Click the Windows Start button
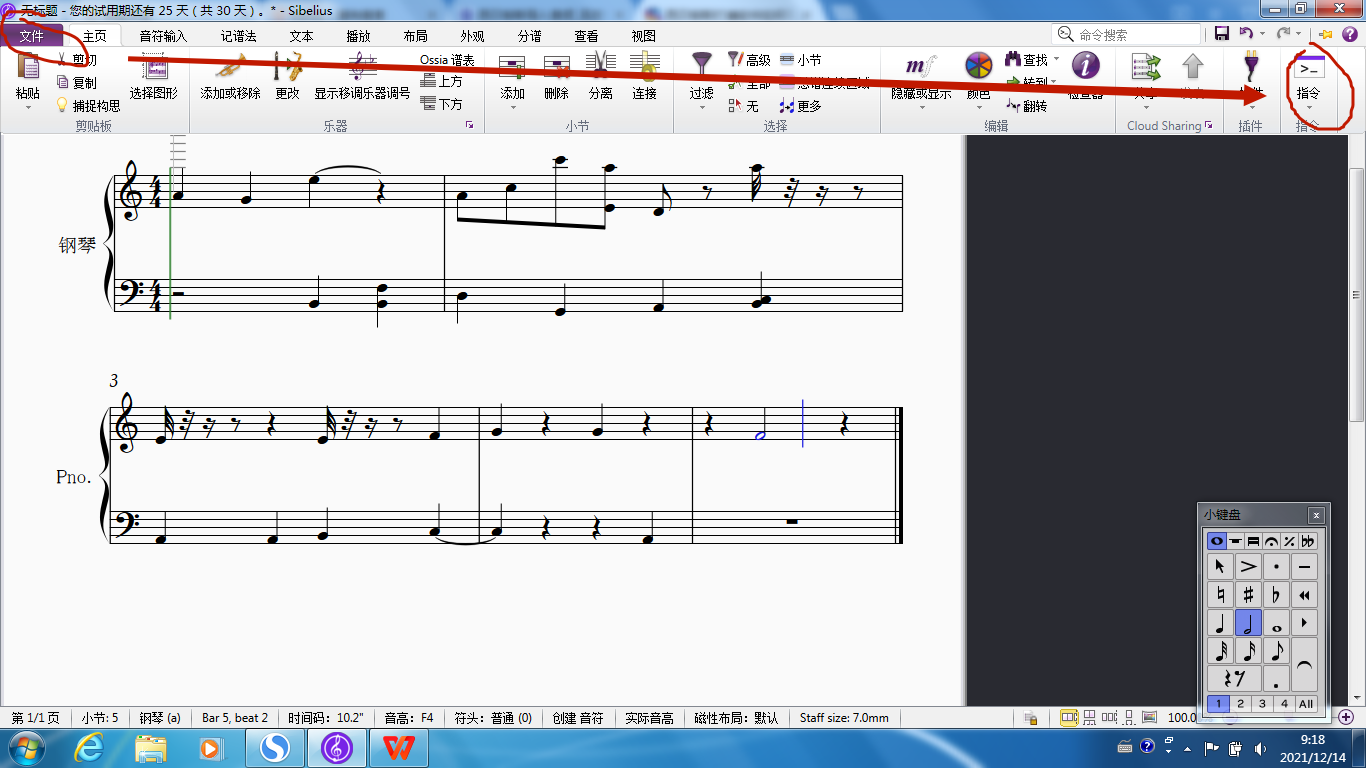This screenshot has width=1366, height=768. pos(27,747)
